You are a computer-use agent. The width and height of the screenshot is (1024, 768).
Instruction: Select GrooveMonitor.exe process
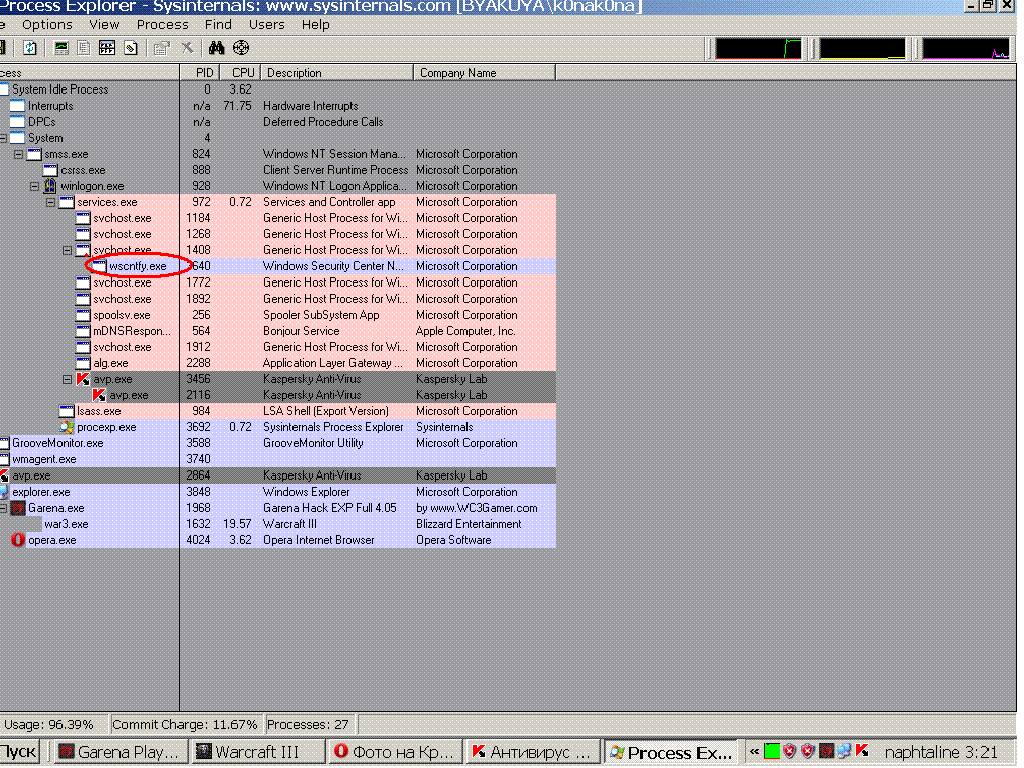[x=58, y=443]
